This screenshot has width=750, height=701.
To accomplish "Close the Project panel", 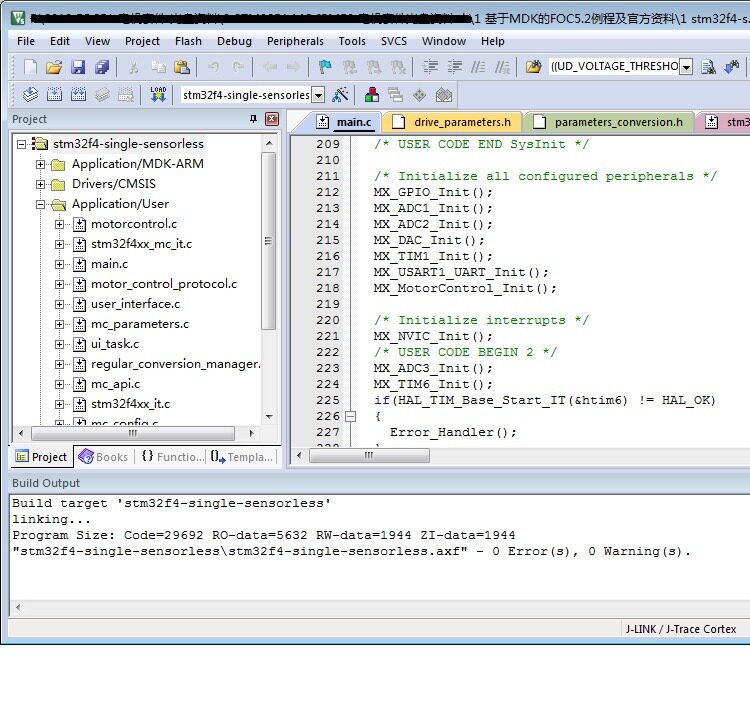I will click(272, 119).
